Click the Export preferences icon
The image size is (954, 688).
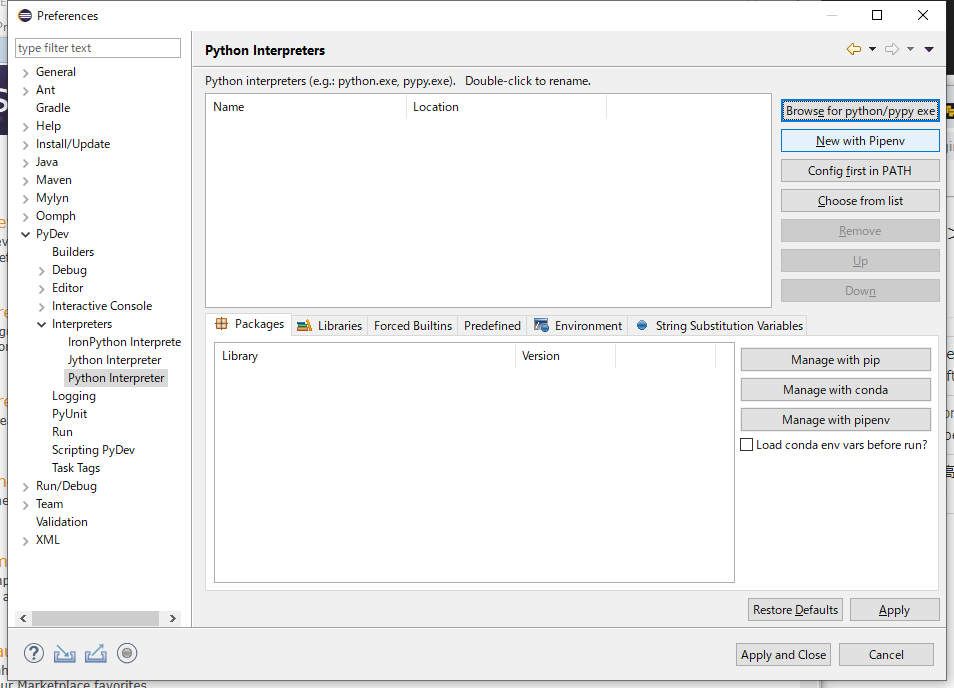pos(96,654)
